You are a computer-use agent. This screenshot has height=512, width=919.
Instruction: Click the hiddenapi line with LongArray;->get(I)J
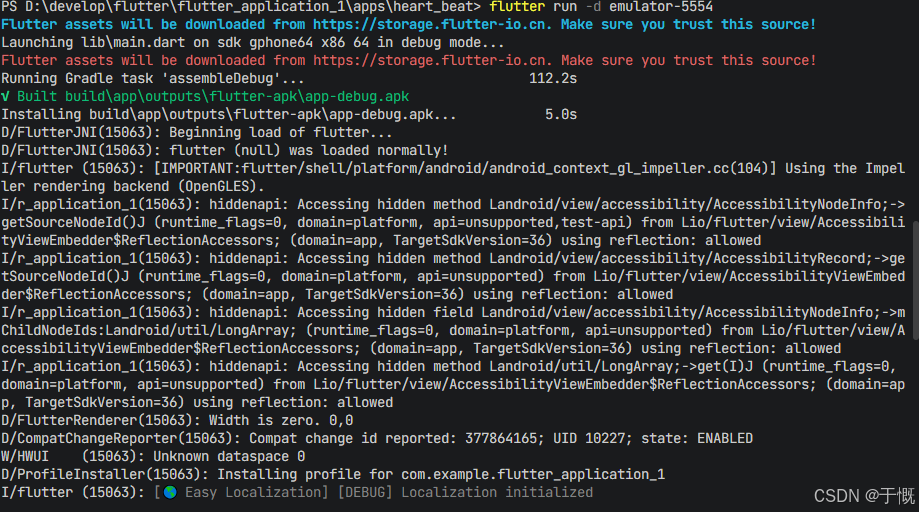(x=448, y=367)
